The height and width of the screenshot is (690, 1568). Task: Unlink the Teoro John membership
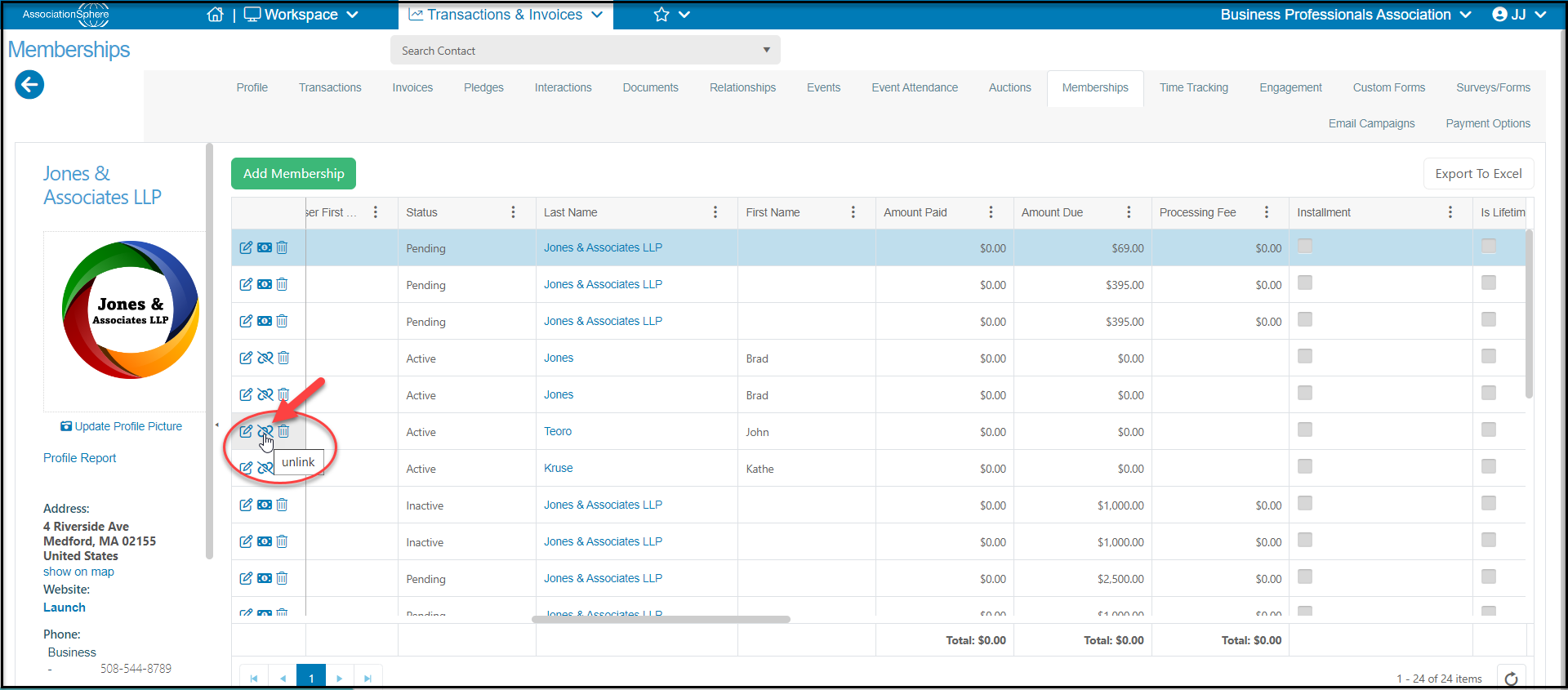(x=265, y=431)
